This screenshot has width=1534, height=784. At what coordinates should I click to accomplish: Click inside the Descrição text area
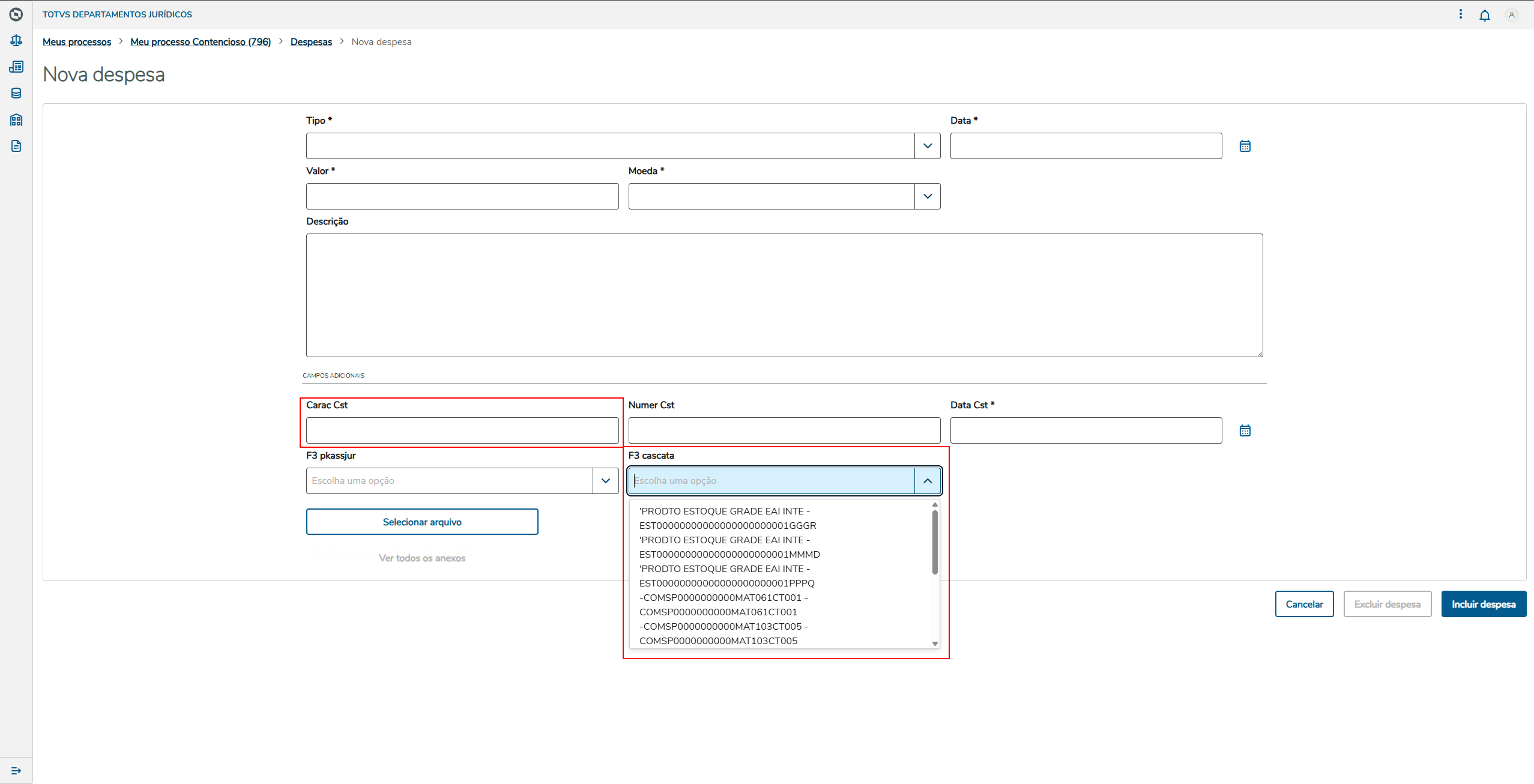(784, 295)
